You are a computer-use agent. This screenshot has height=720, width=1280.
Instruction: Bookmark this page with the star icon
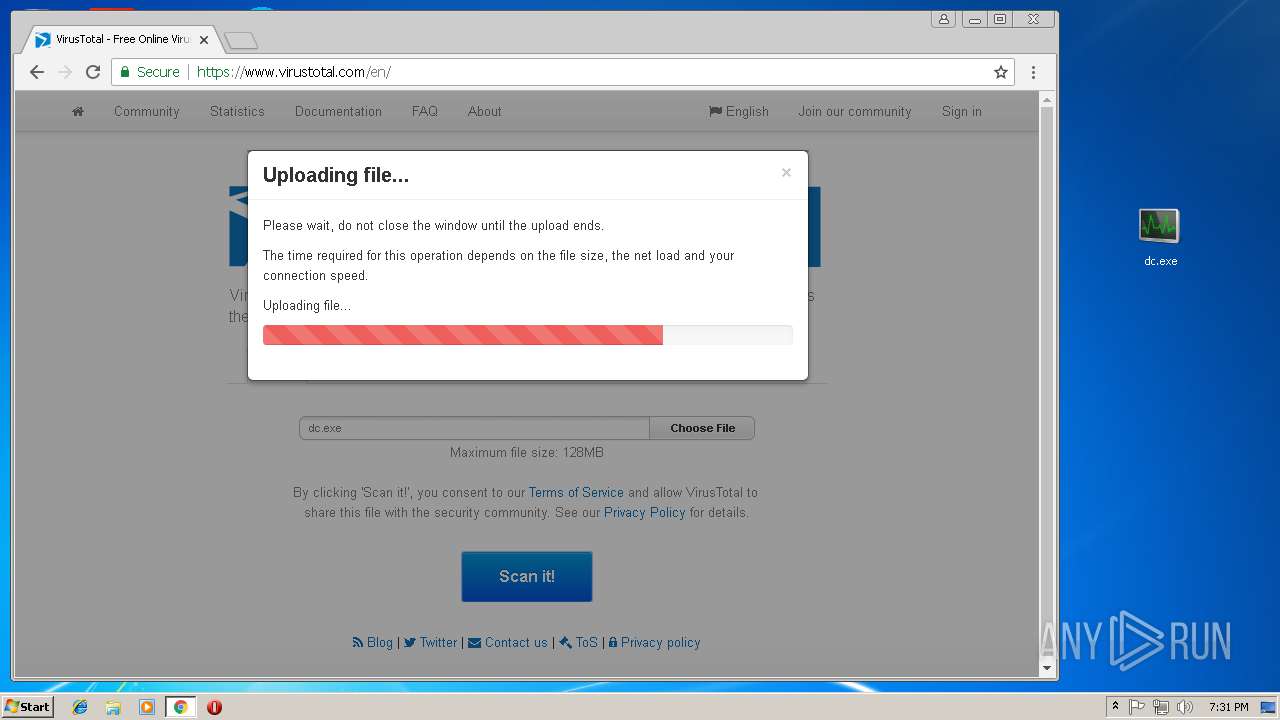(x=1000, y=72)
